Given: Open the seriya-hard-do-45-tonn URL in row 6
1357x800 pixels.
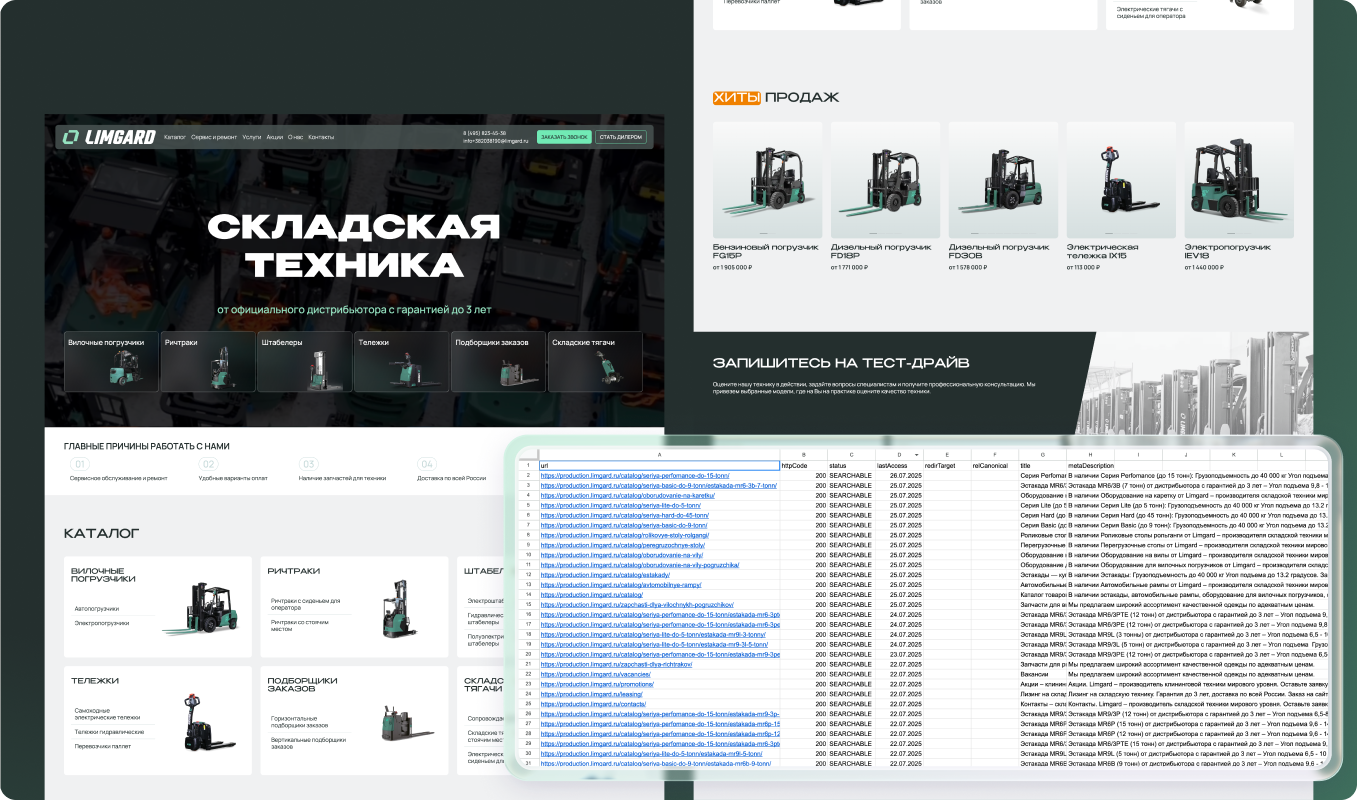Looking at the screenshot, I should point(625,515).
